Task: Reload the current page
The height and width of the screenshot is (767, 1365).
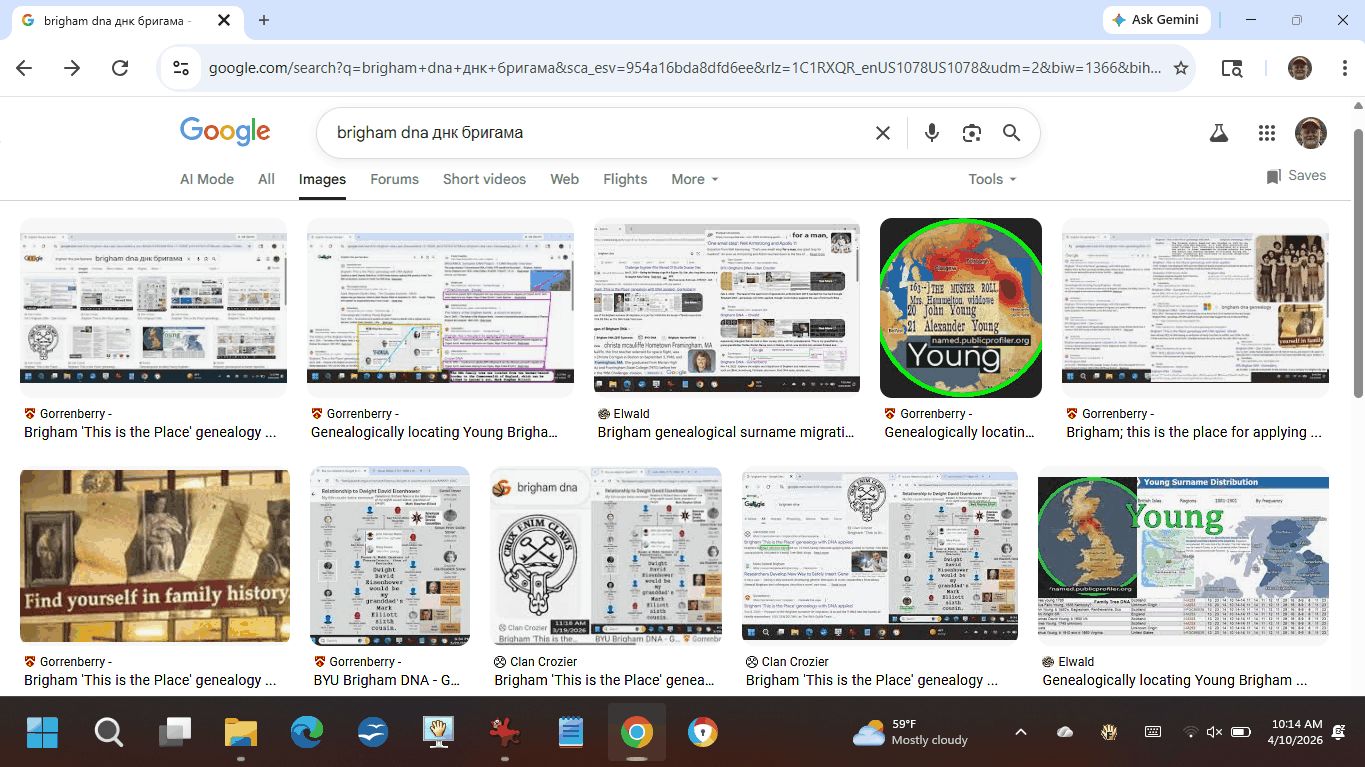Action: (120, 68)
